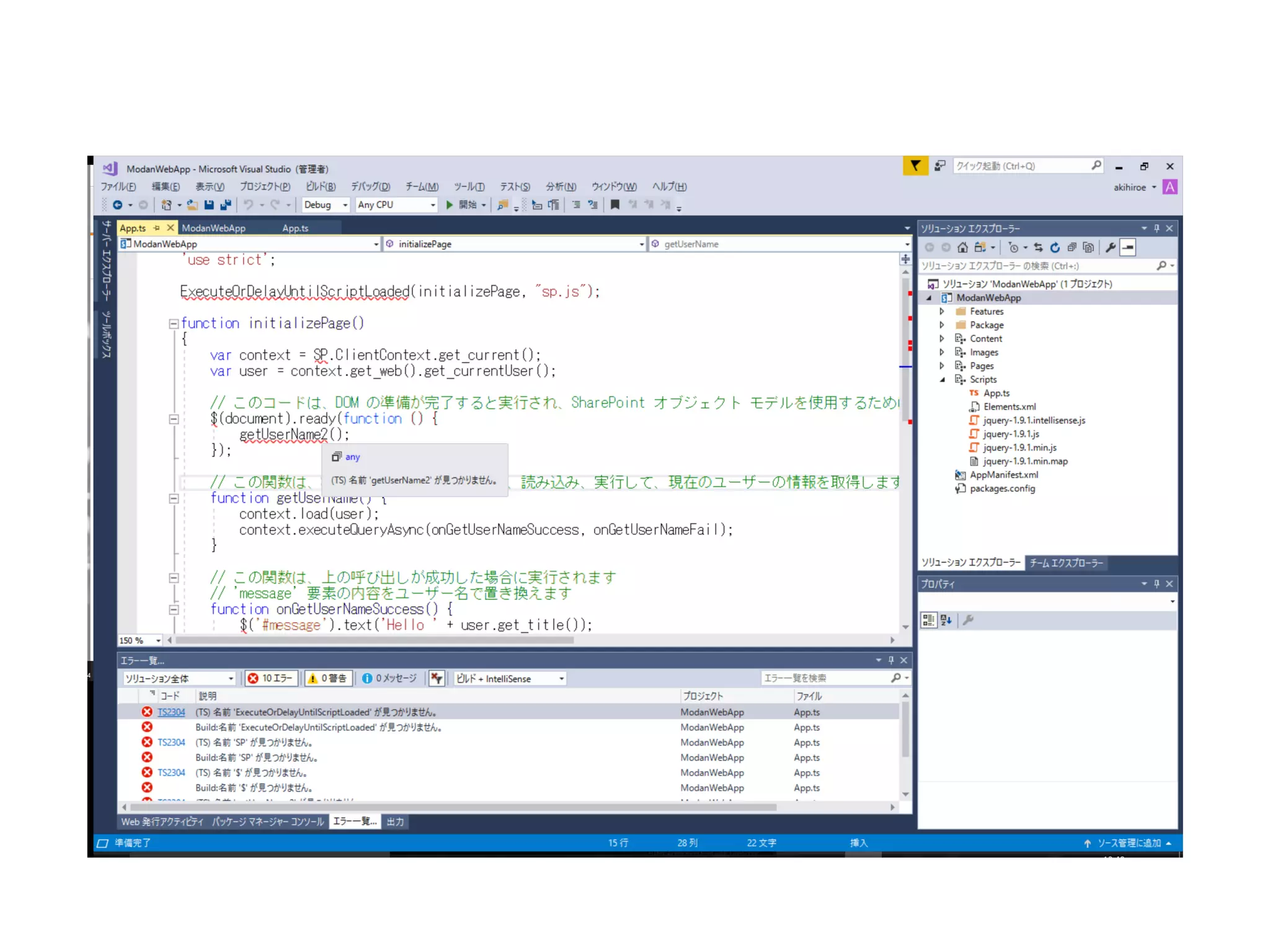Click the editor horizontal scrollbar

point(375,640)
